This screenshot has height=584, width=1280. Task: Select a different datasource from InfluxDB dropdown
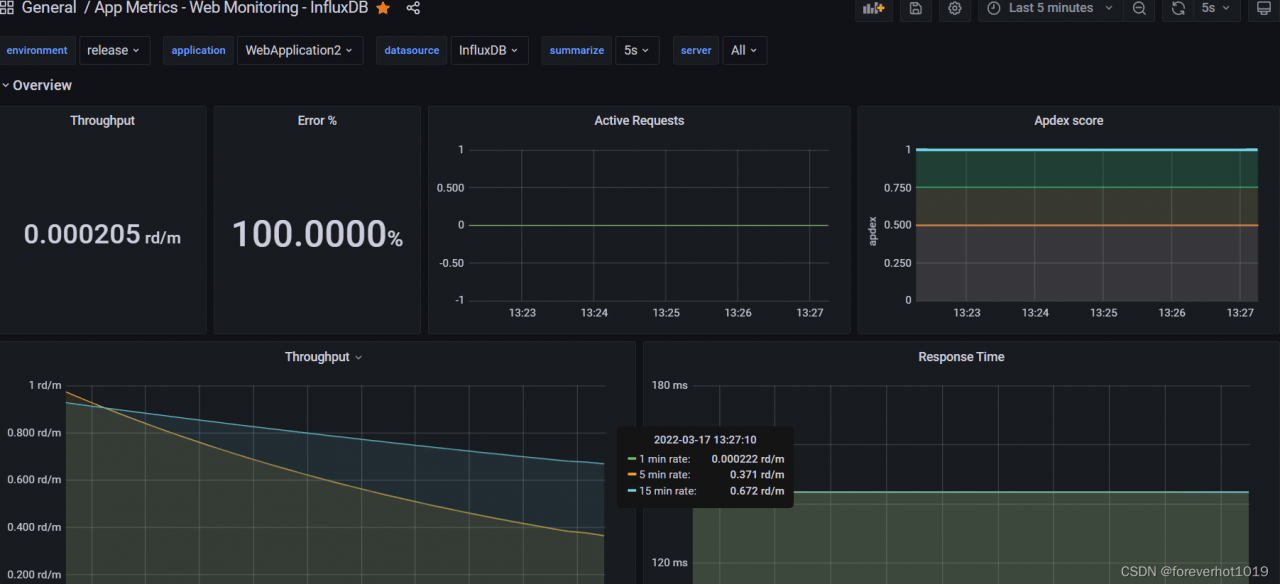[x=489, y=50]
